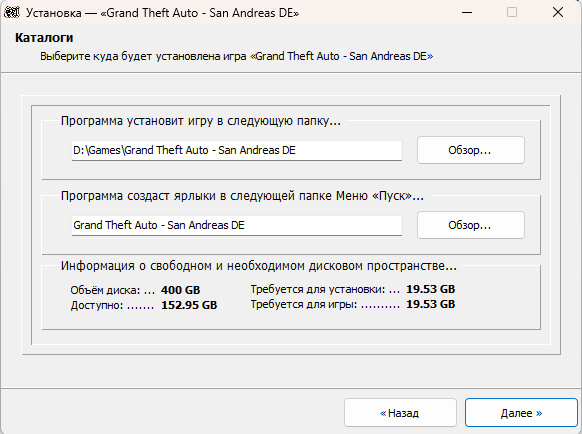Click the Start menu folder name field
This screenshot has height=434, width=582.
pyautogui.click(x=237, y=225)
